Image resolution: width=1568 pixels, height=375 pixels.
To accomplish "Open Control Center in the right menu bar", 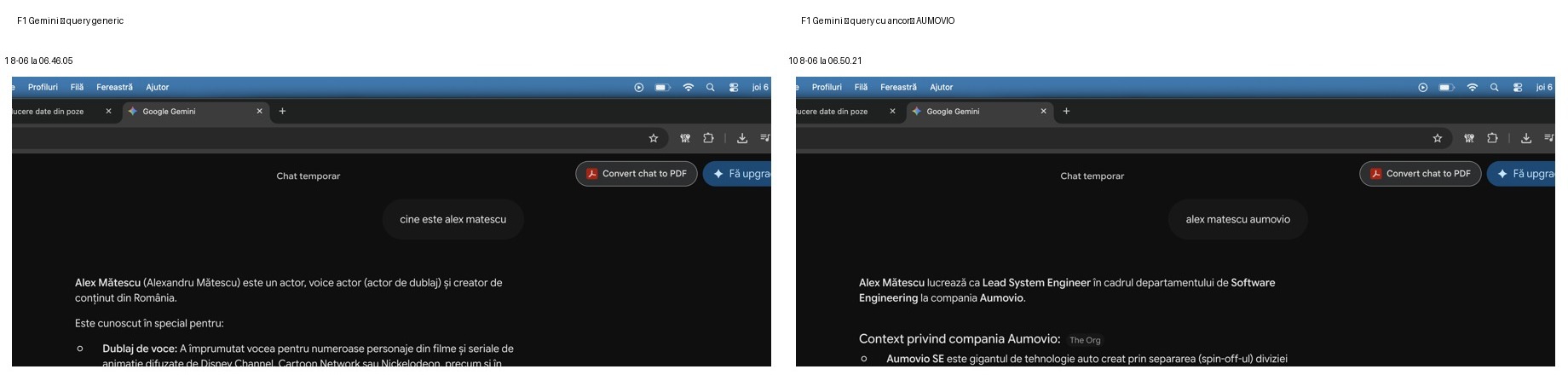I will (x=1518, y=87).
